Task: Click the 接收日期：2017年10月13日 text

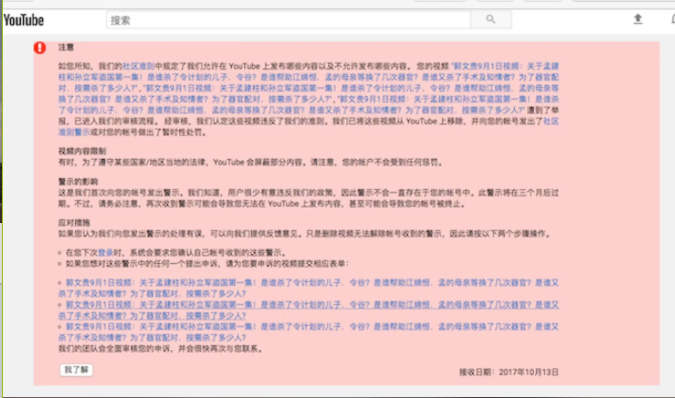Action: (x=509, y=372)
